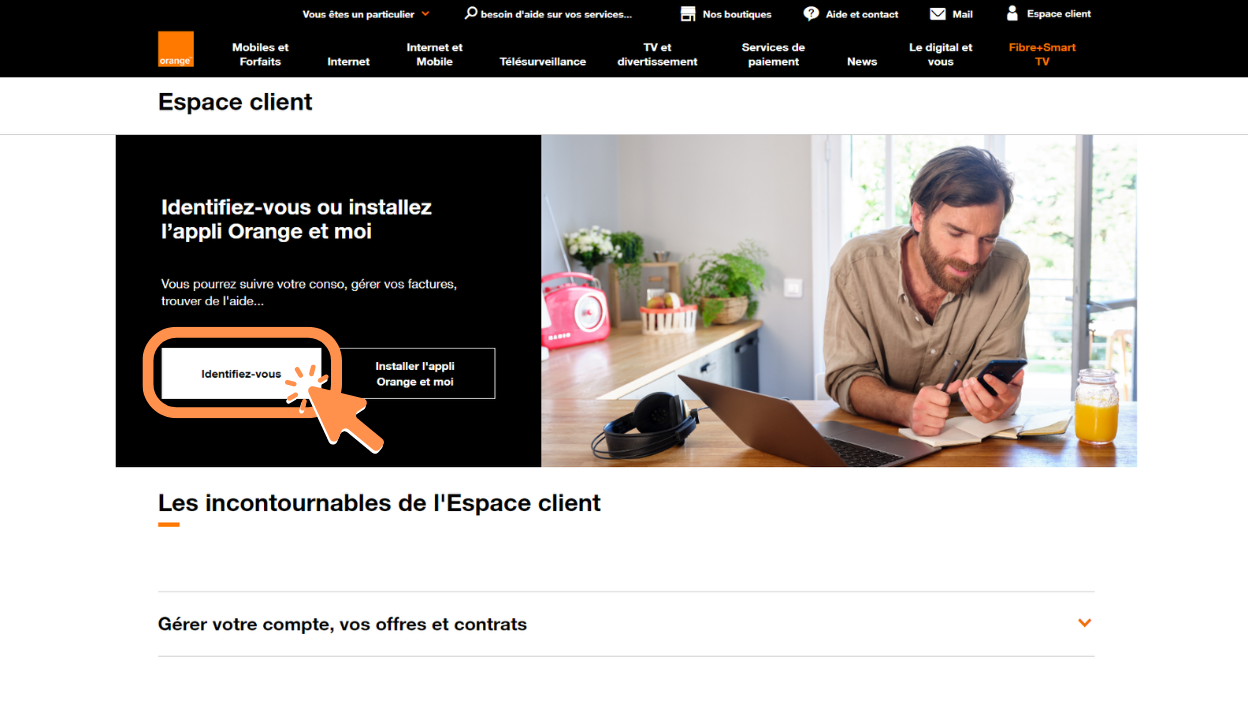This screenshot has width=1248, height=719.
Task: Click "Installer l'appli Orange et moi"
Action: pyautogui.click(x=416, y=372)
